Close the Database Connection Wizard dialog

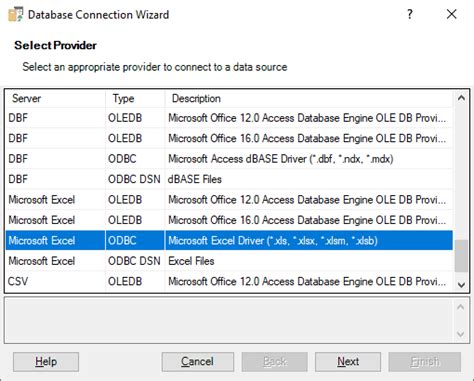(451, 14)
